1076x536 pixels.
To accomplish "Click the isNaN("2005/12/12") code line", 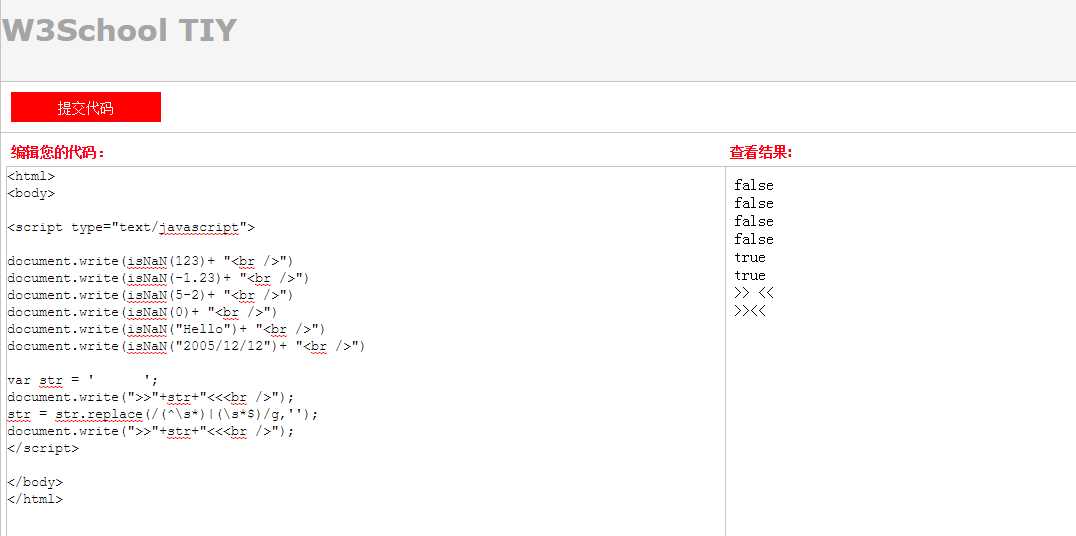I will (x=187, y=346).
